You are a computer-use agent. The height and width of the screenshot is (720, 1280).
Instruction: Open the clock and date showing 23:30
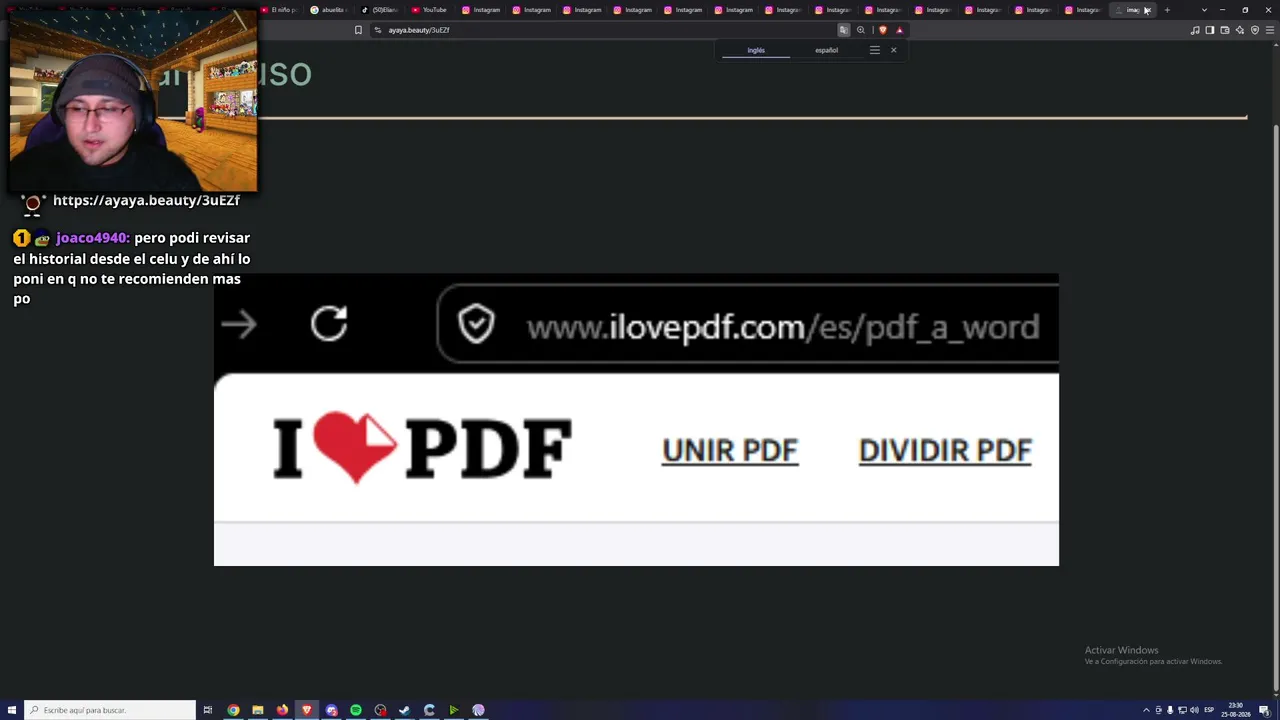coord(1236,710)
